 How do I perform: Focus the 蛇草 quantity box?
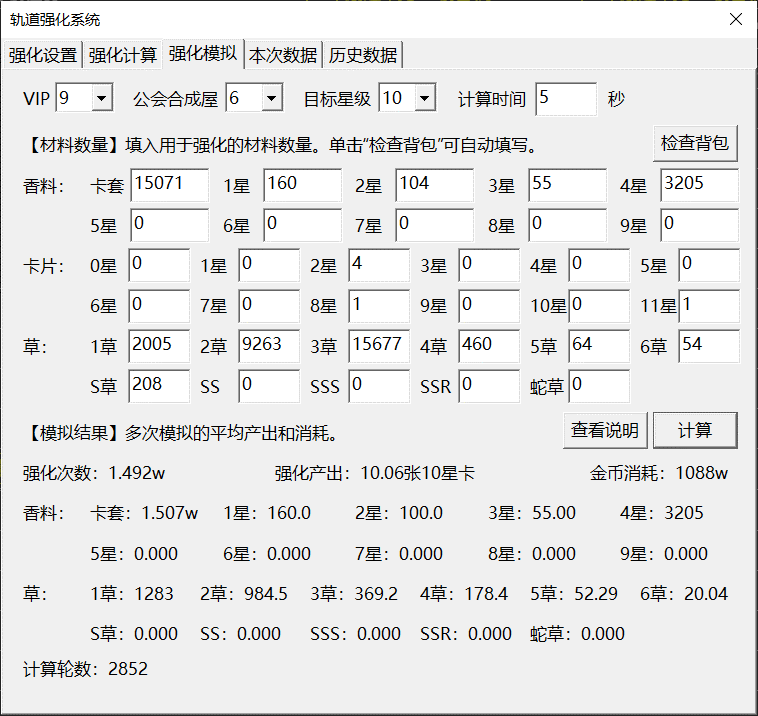coord(599,386)
